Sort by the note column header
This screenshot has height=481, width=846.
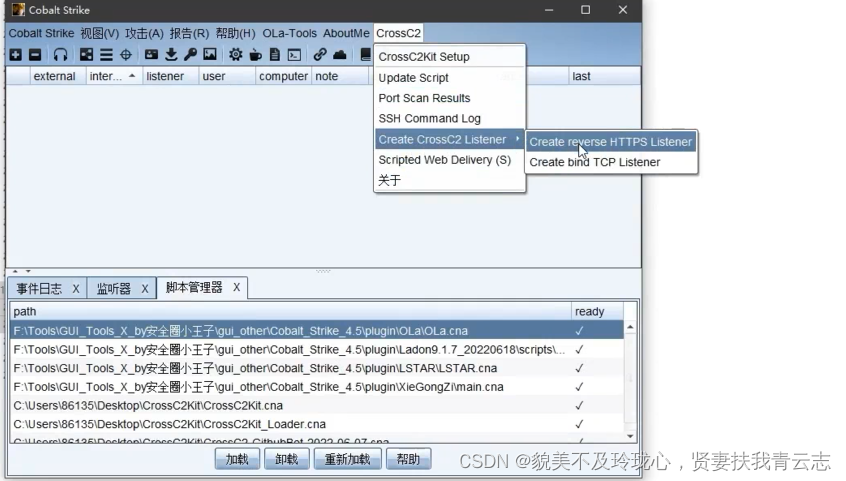[340, 77]
